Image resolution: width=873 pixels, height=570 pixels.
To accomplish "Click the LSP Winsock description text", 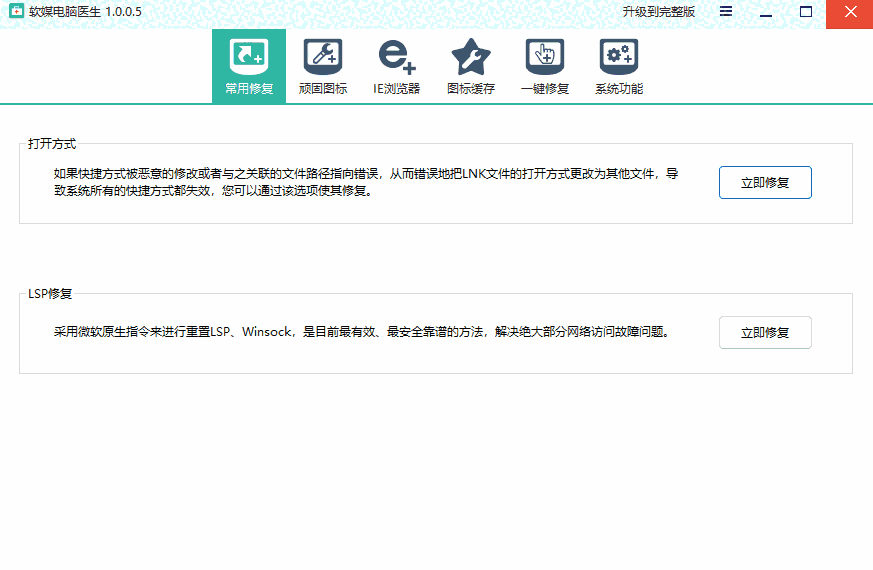I will (x=360, y=332).
